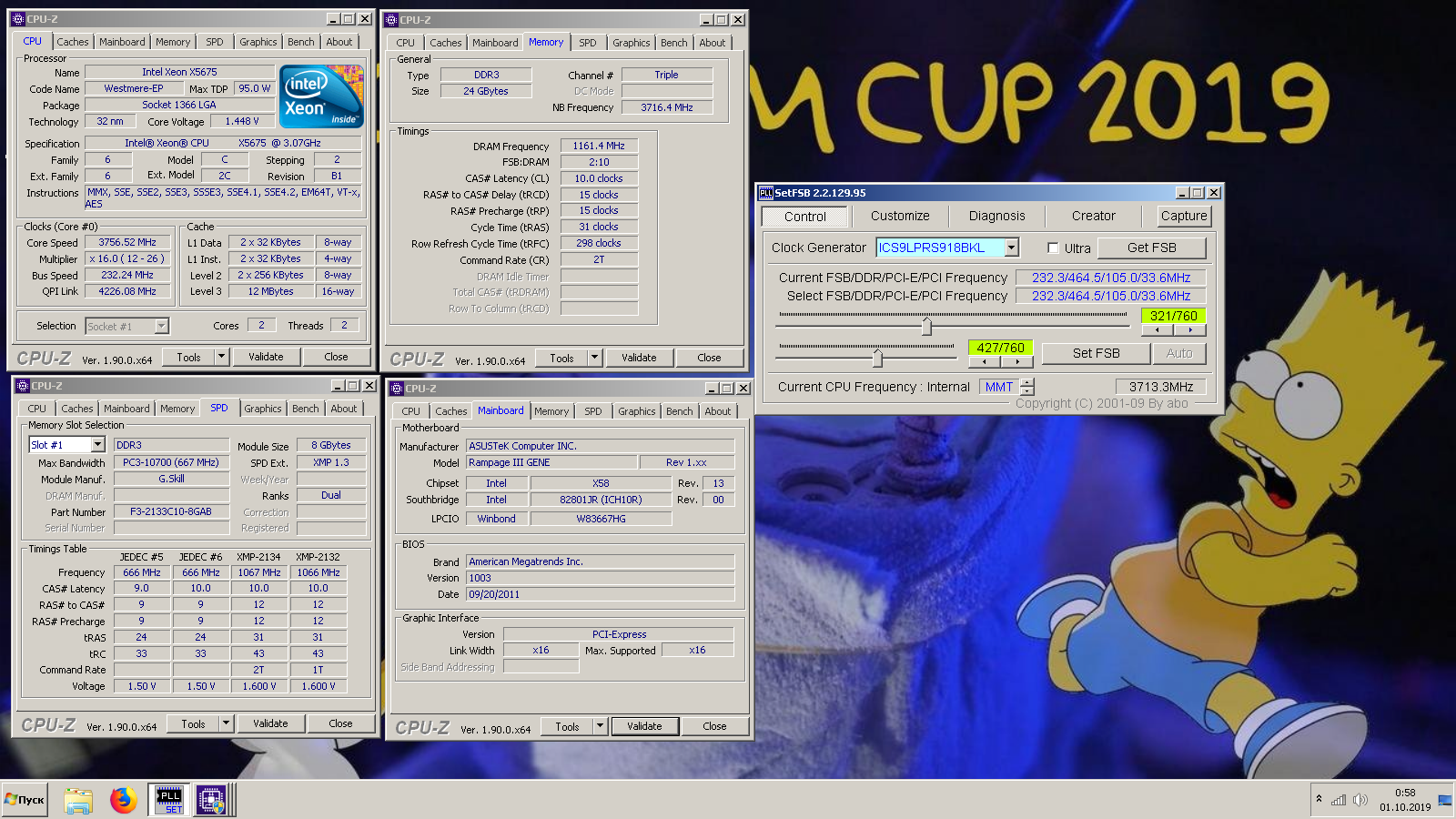Image resolution: width=1456 pixels, height=819 pixels.
Task: Open Slot #1 memory slot dropdown
Action: (98, 444)
